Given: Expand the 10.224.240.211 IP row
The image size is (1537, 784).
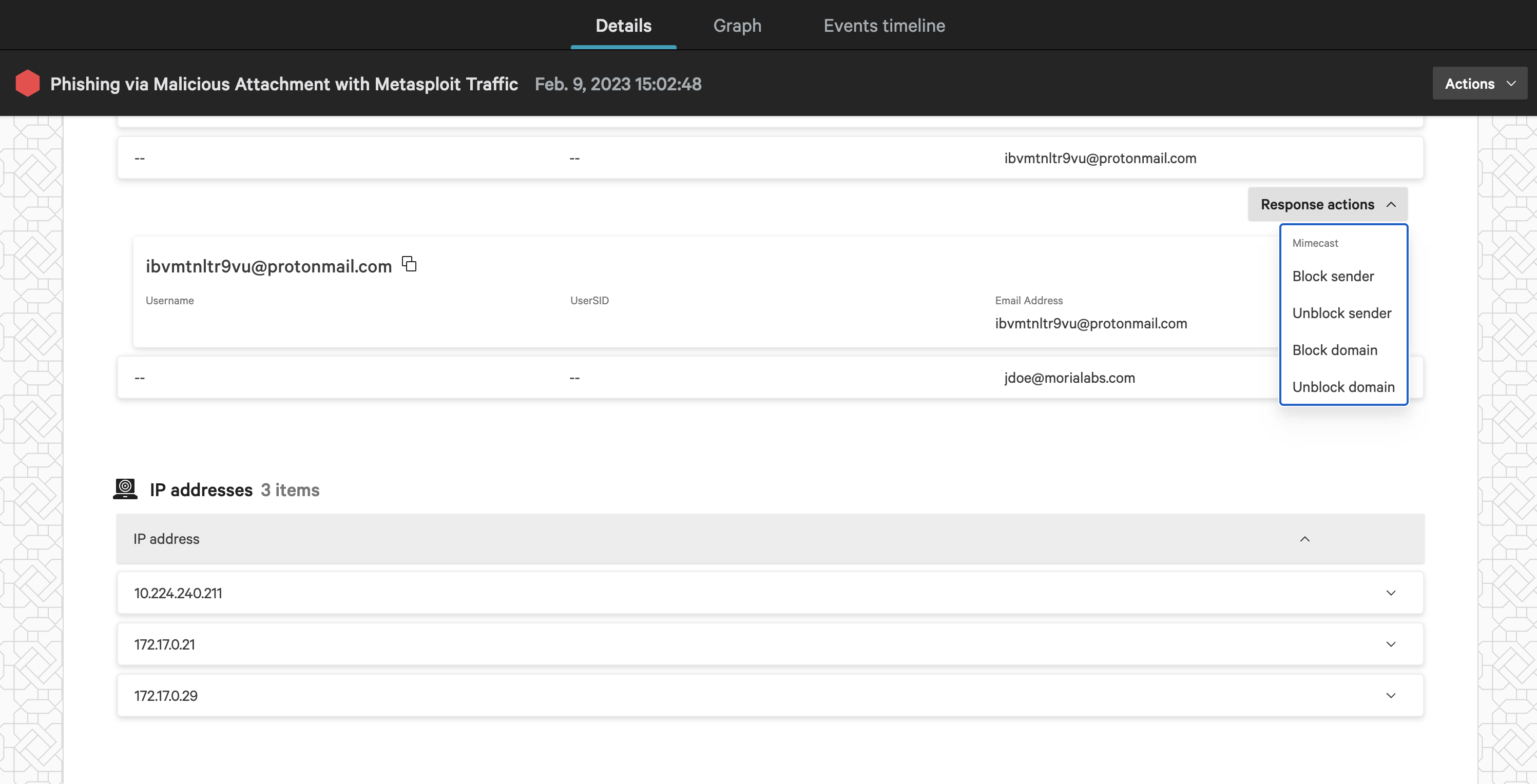Looking at the screenshot, I should click(x=1391, y=593).
